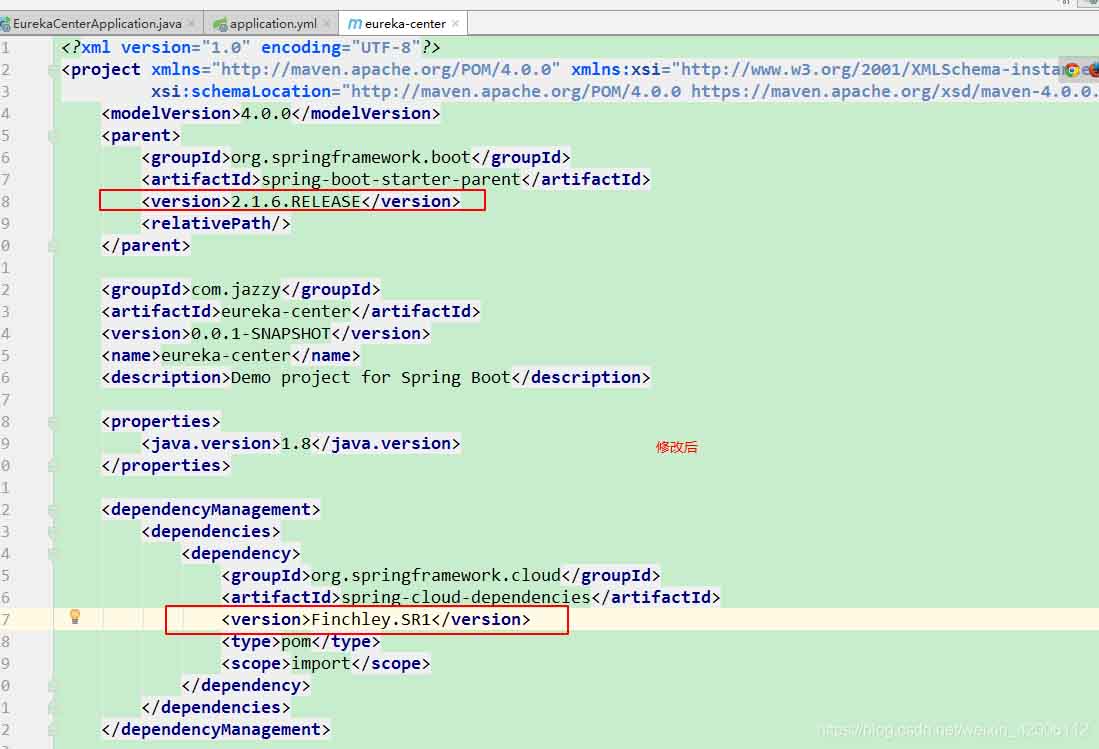Click groupId org.springframework.boot
This screenshot has height=749, width=1099.
click(x=356, y=158)
